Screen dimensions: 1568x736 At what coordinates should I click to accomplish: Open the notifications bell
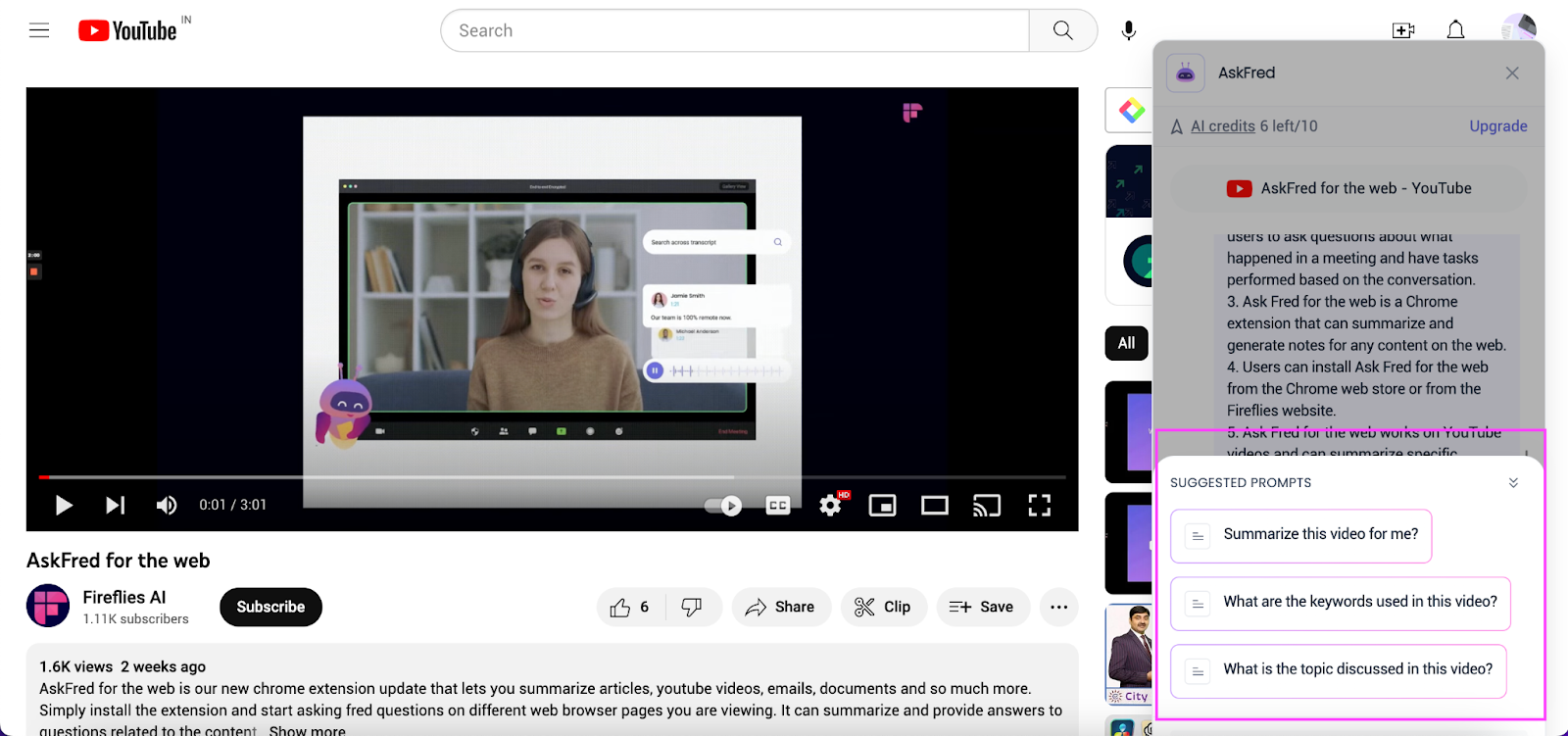[x=1456, y=30]
